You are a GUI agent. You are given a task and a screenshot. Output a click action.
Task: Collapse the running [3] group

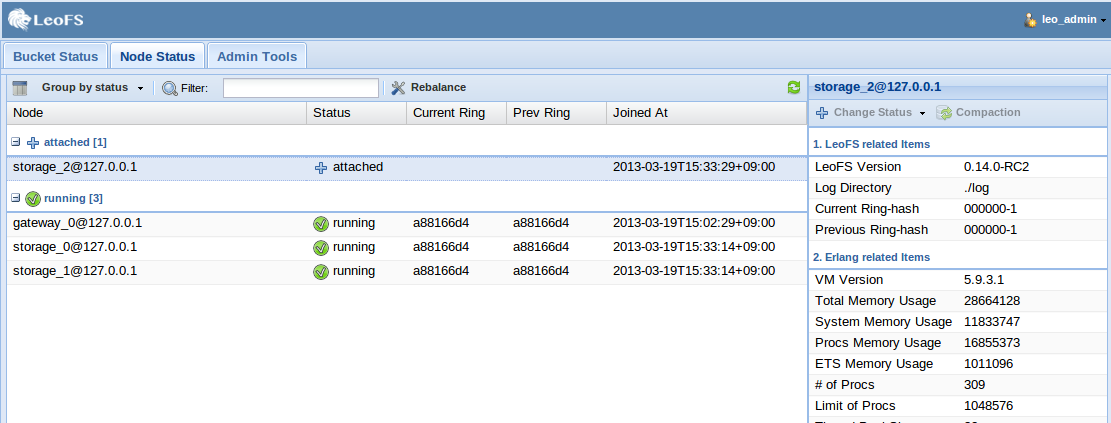16,198
